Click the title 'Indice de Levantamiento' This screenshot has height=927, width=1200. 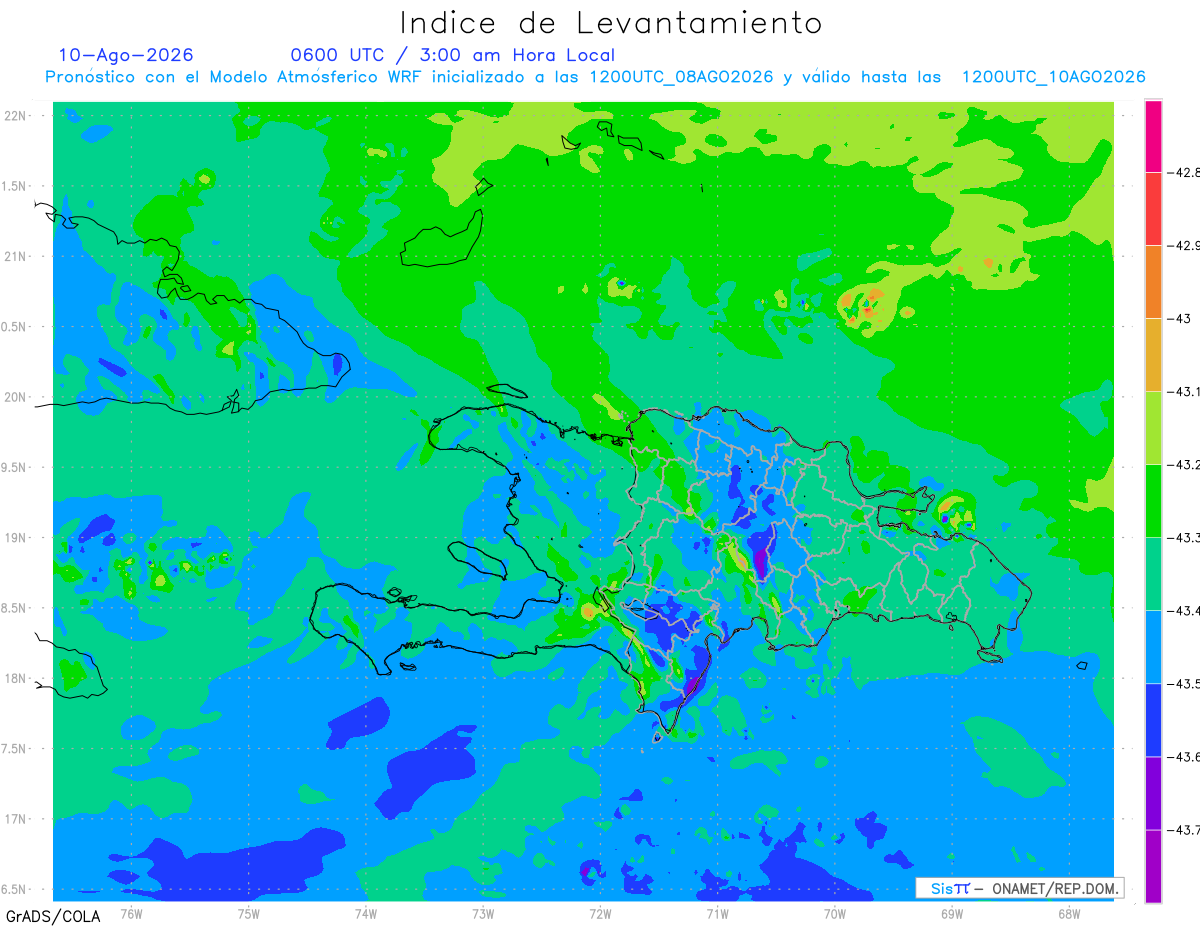[x=611, y=23]
